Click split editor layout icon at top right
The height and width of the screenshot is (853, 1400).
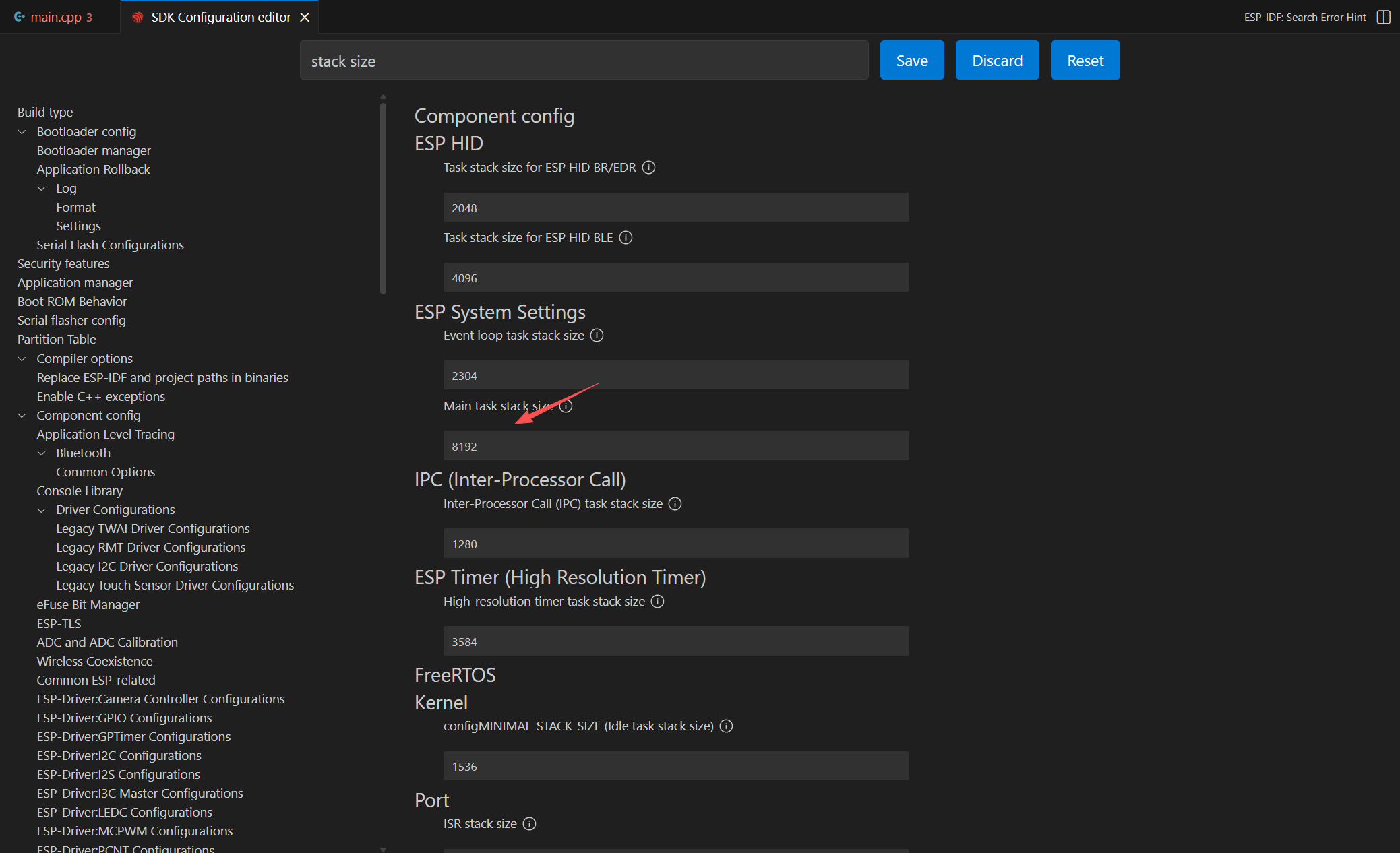click(x=1383, y=17)
